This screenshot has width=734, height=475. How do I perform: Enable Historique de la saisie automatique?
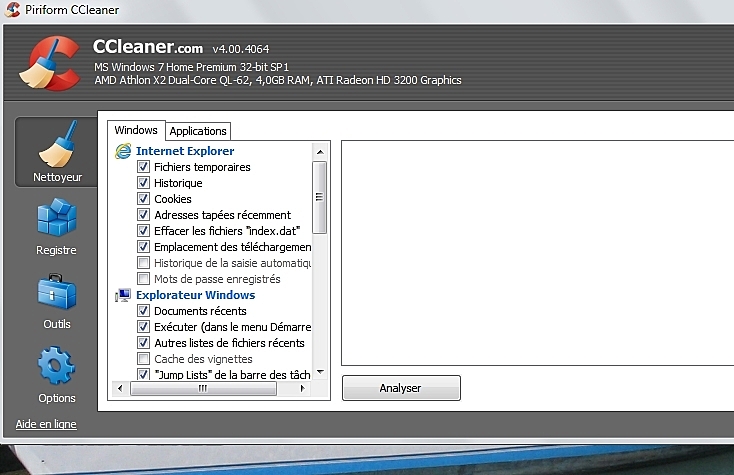pos(144,263)
